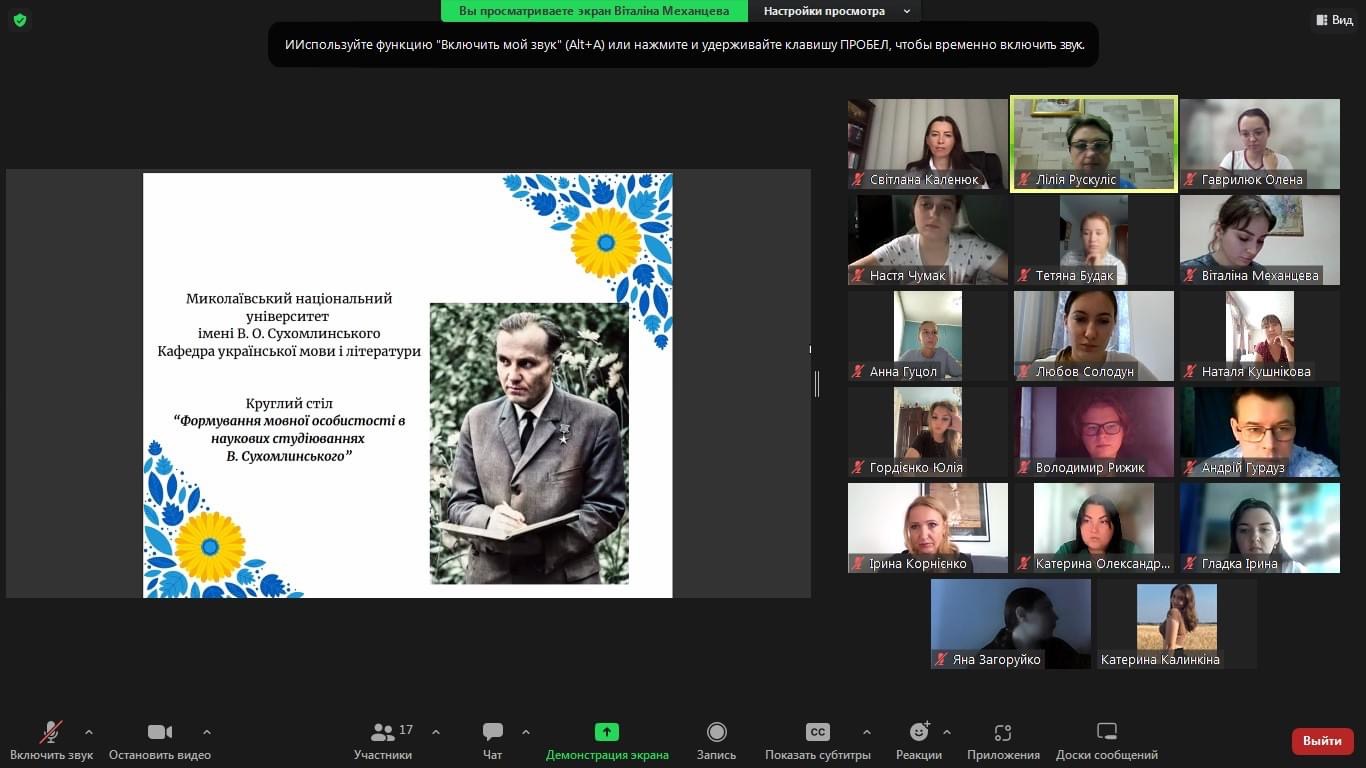Open the Participants panel icon
The width and height of the screenshot is (1366, 768).
[x=382, y=733]
